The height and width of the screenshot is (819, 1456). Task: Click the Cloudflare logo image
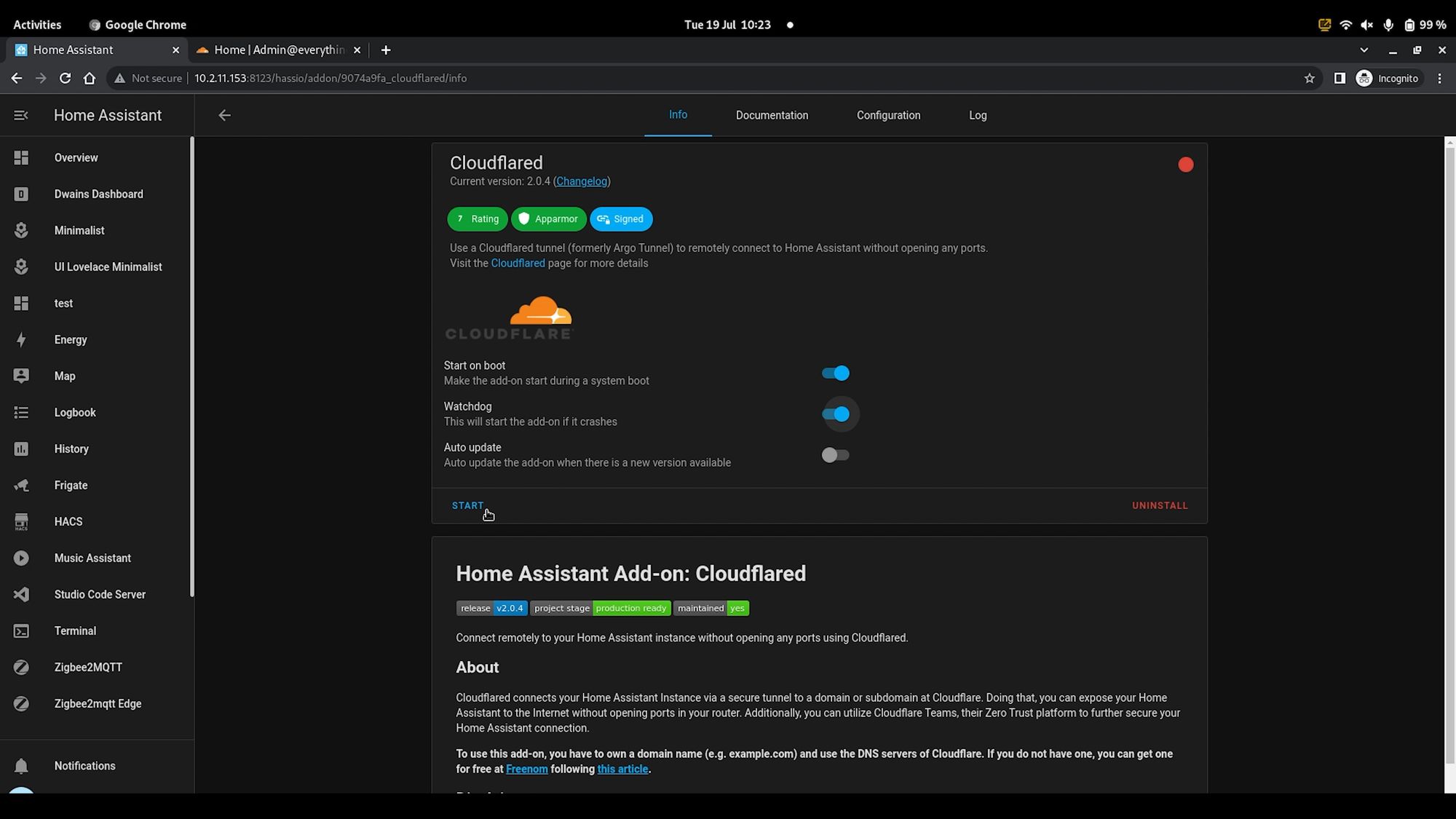510,318
